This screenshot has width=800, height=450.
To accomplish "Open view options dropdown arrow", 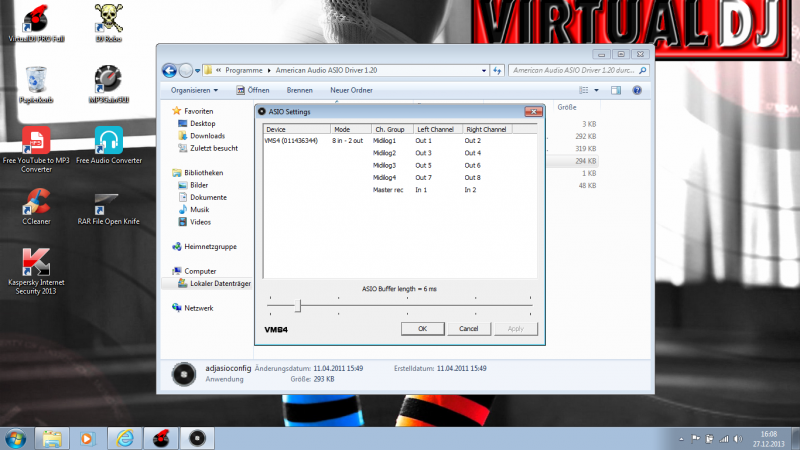I will point(596,90).
